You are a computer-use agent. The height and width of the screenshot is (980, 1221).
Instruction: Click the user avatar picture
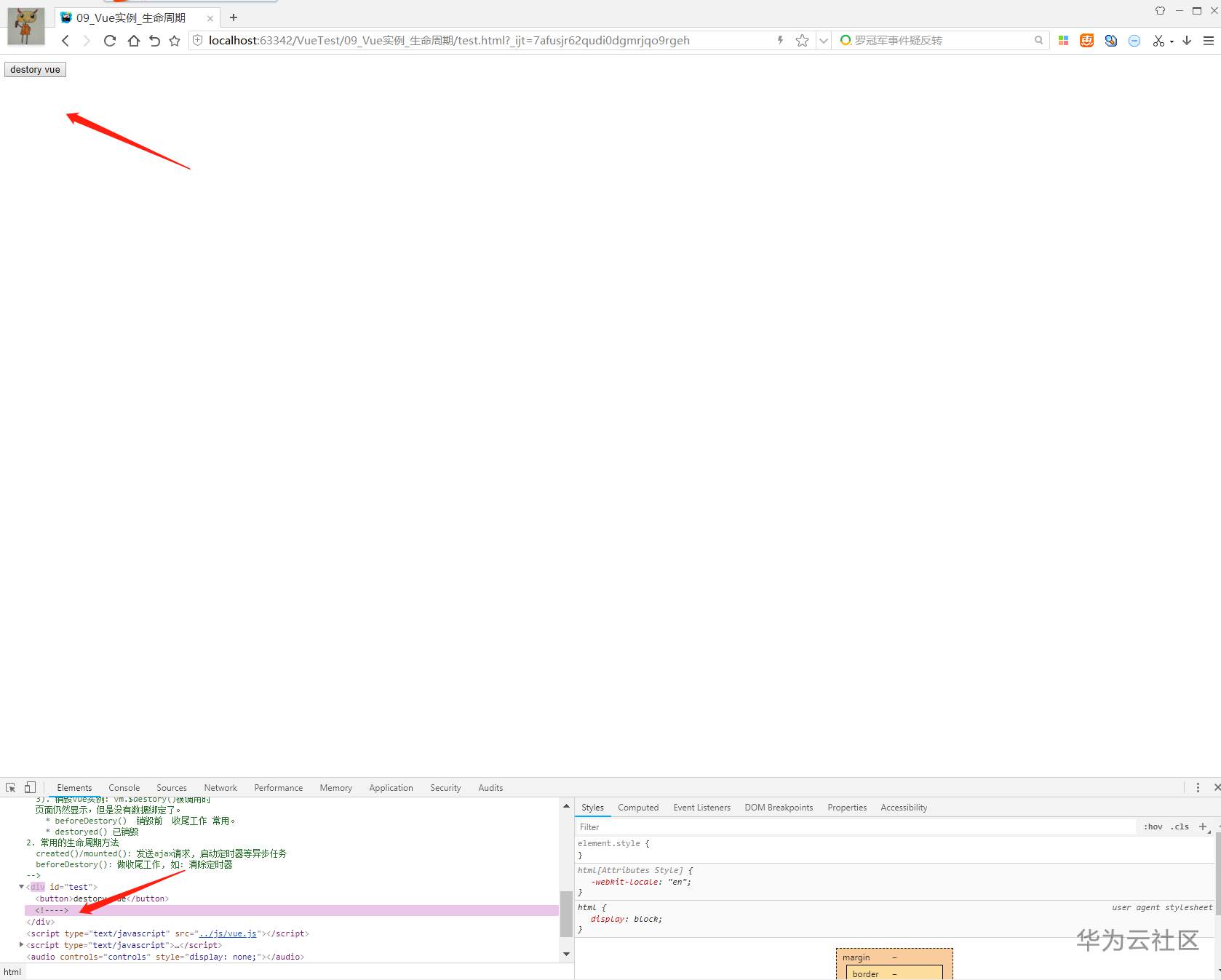point(26,26)
